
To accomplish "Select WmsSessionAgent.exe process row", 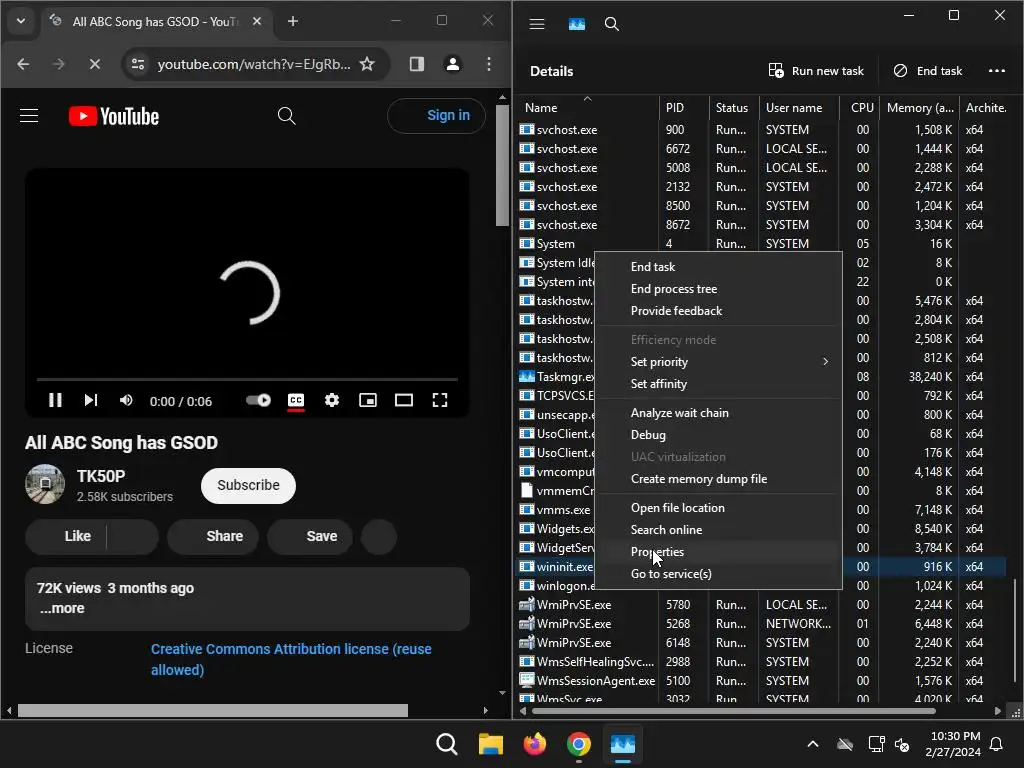I will [761, 680].
